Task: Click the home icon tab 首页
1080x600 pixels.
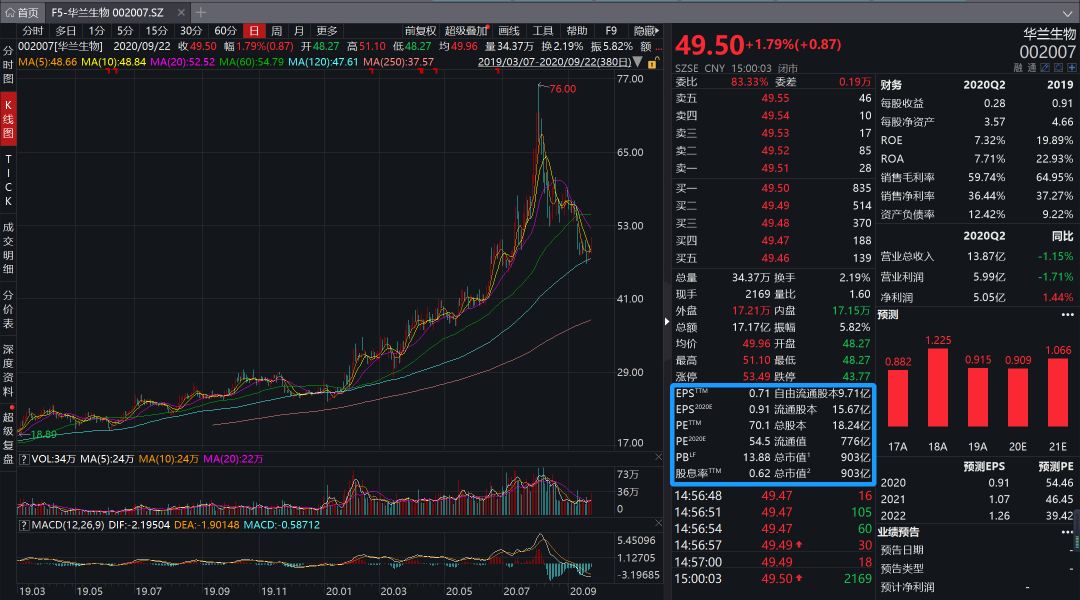Action: pyautogui.click(x=22, y=12)
